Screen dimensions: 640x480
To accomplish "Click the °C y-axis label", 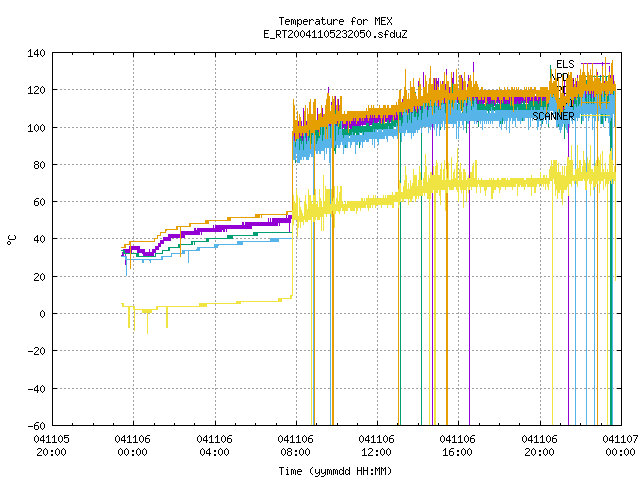I will pyautogui.click(x=11, y=240).
